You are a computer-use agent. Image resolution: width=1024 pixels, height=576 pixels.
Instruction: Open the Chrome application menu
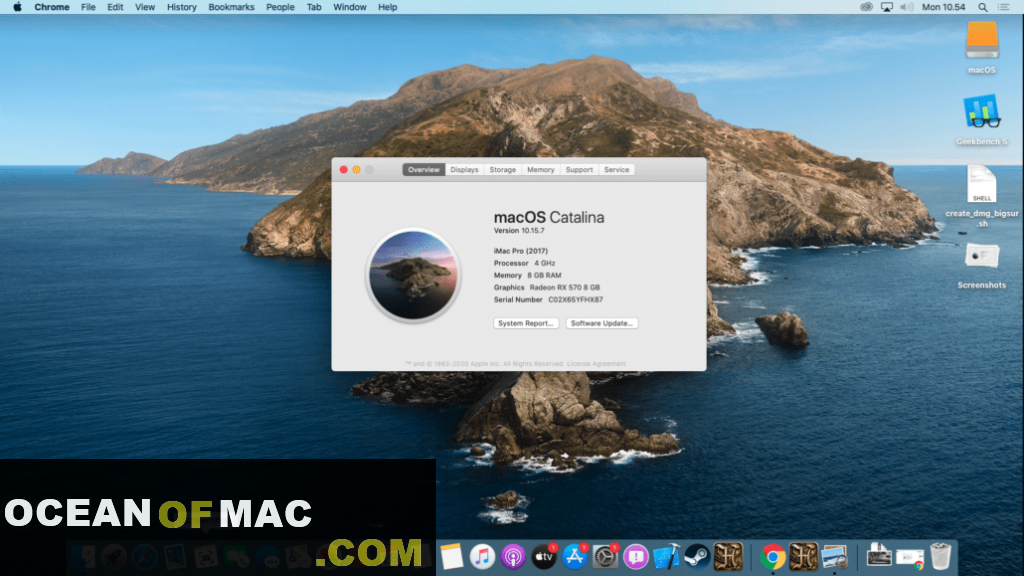point(52,7)
